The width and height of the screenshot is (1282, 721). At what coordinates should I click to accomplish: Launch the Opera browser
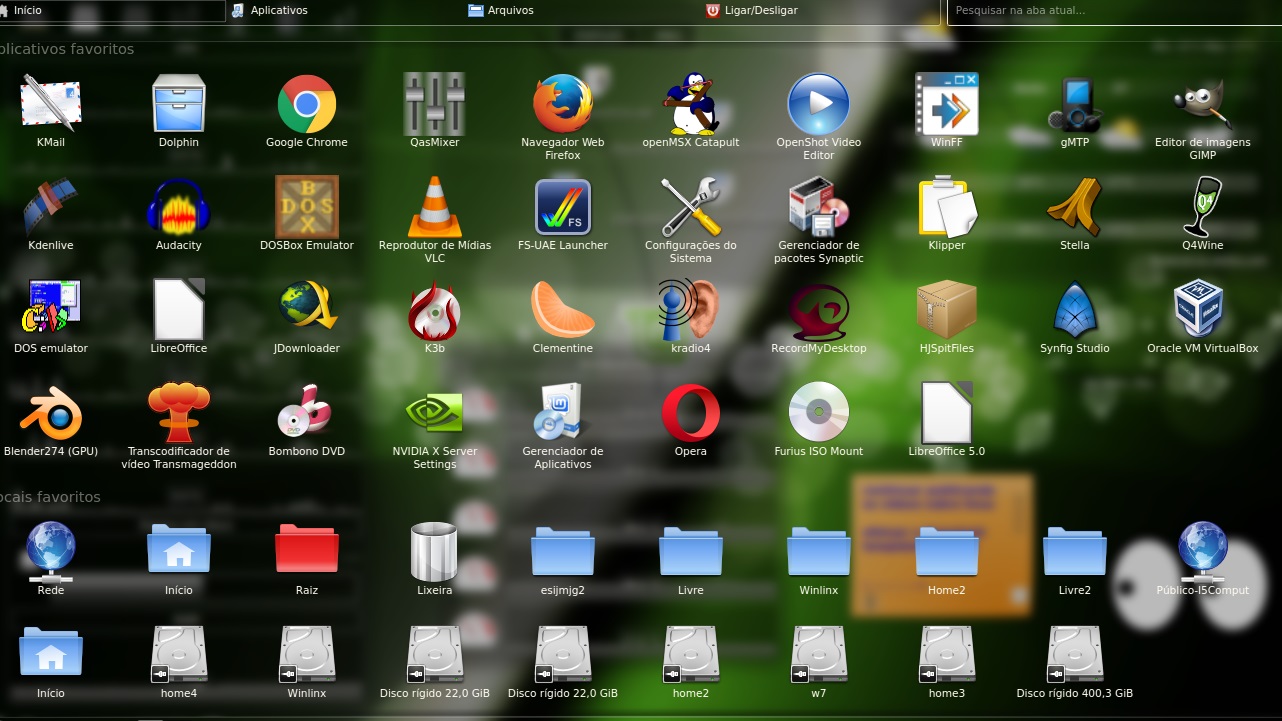tap(690, 414)
